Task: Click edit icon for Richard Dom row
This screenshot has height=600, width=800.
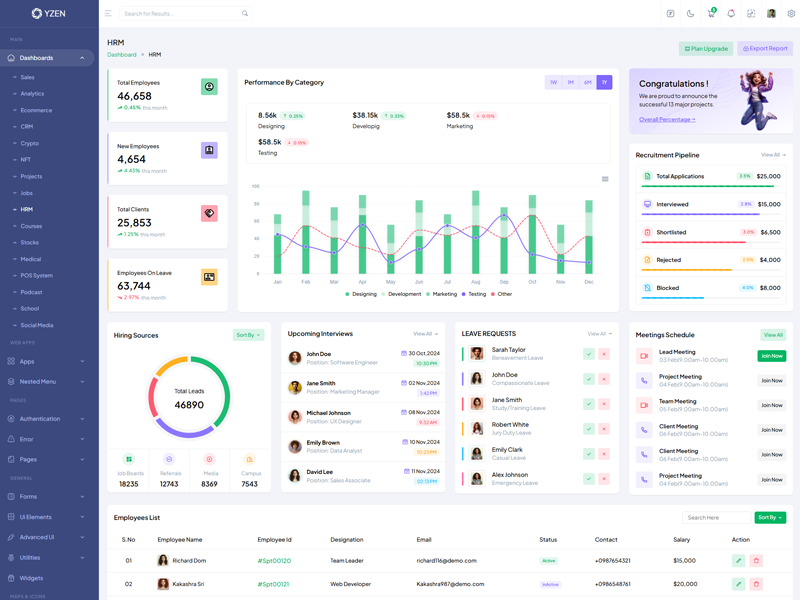Action: click(738, 561)
